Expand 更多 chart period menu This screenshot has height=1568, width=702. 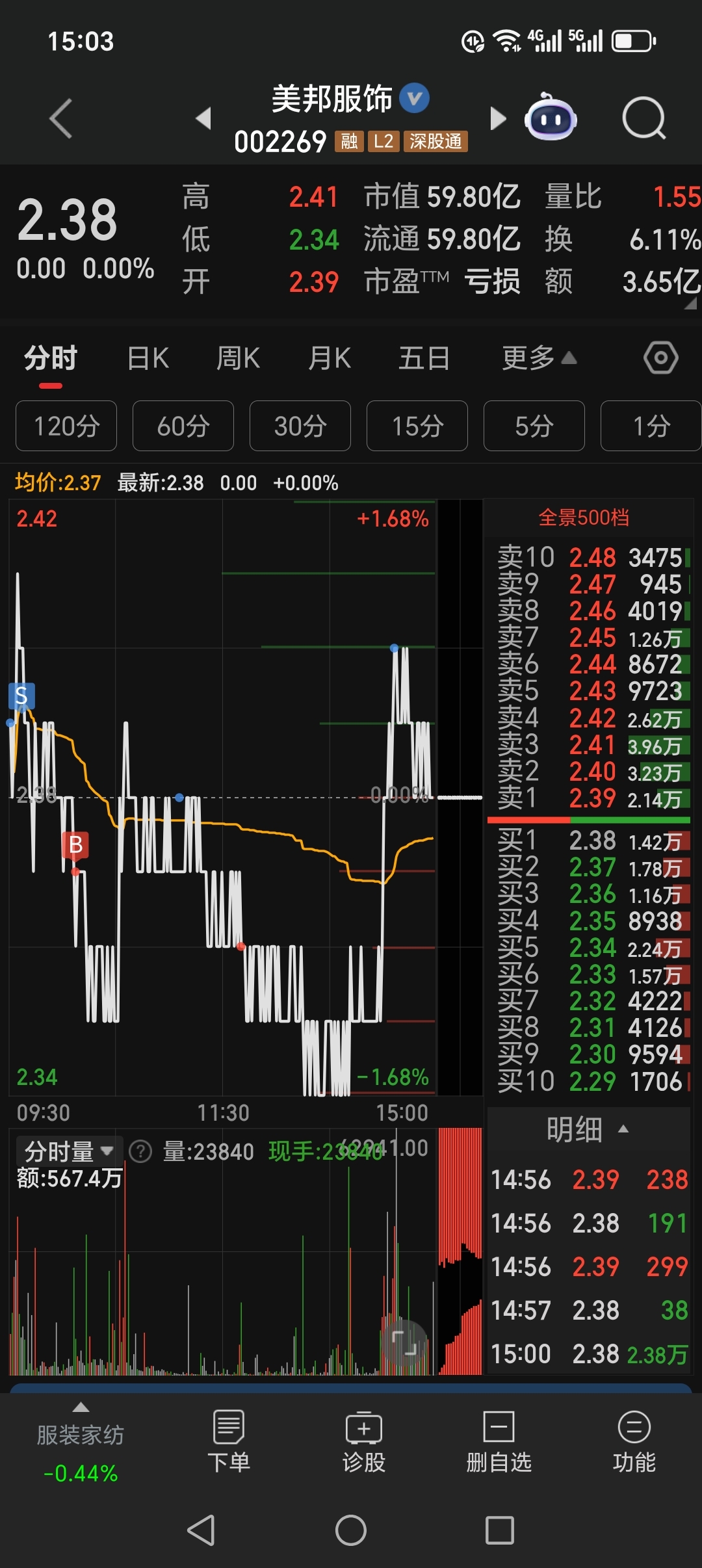(539, 358)
